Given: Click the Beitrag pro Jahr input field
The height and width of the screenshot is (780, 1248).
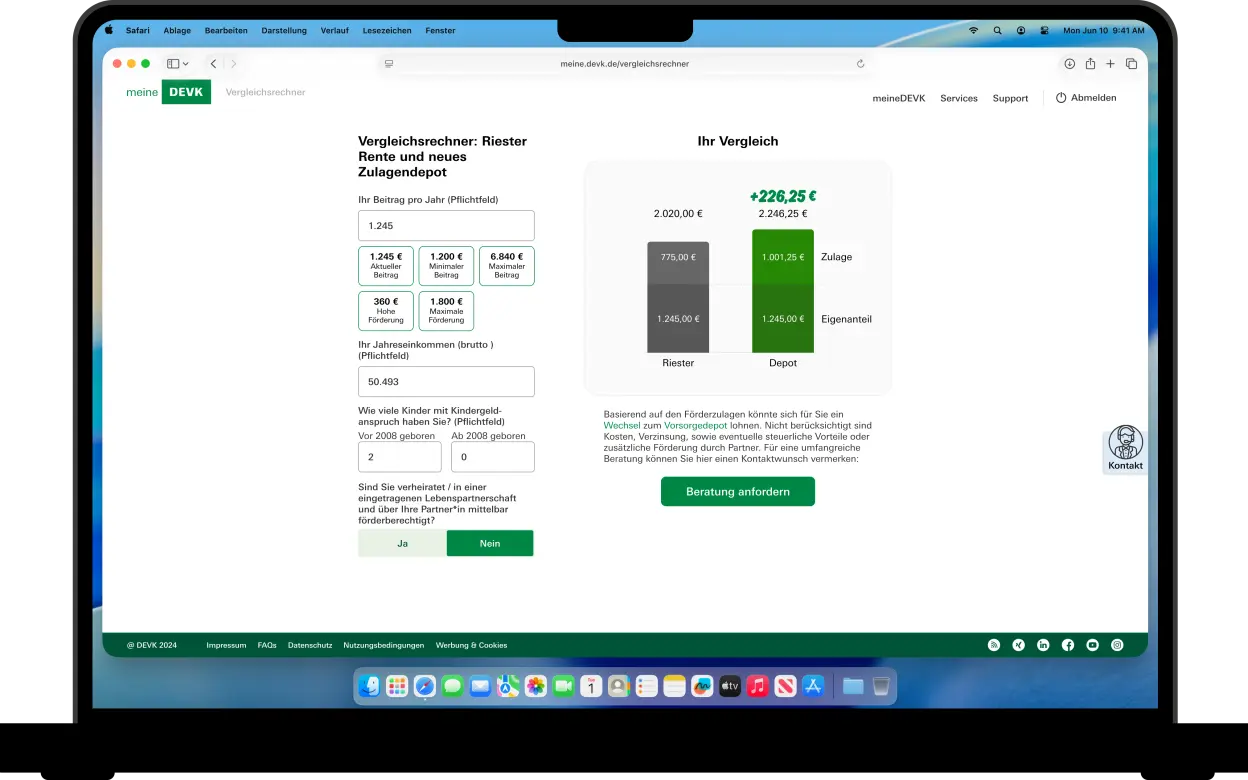Looking at the screenshot, I should tap(446, 225).
